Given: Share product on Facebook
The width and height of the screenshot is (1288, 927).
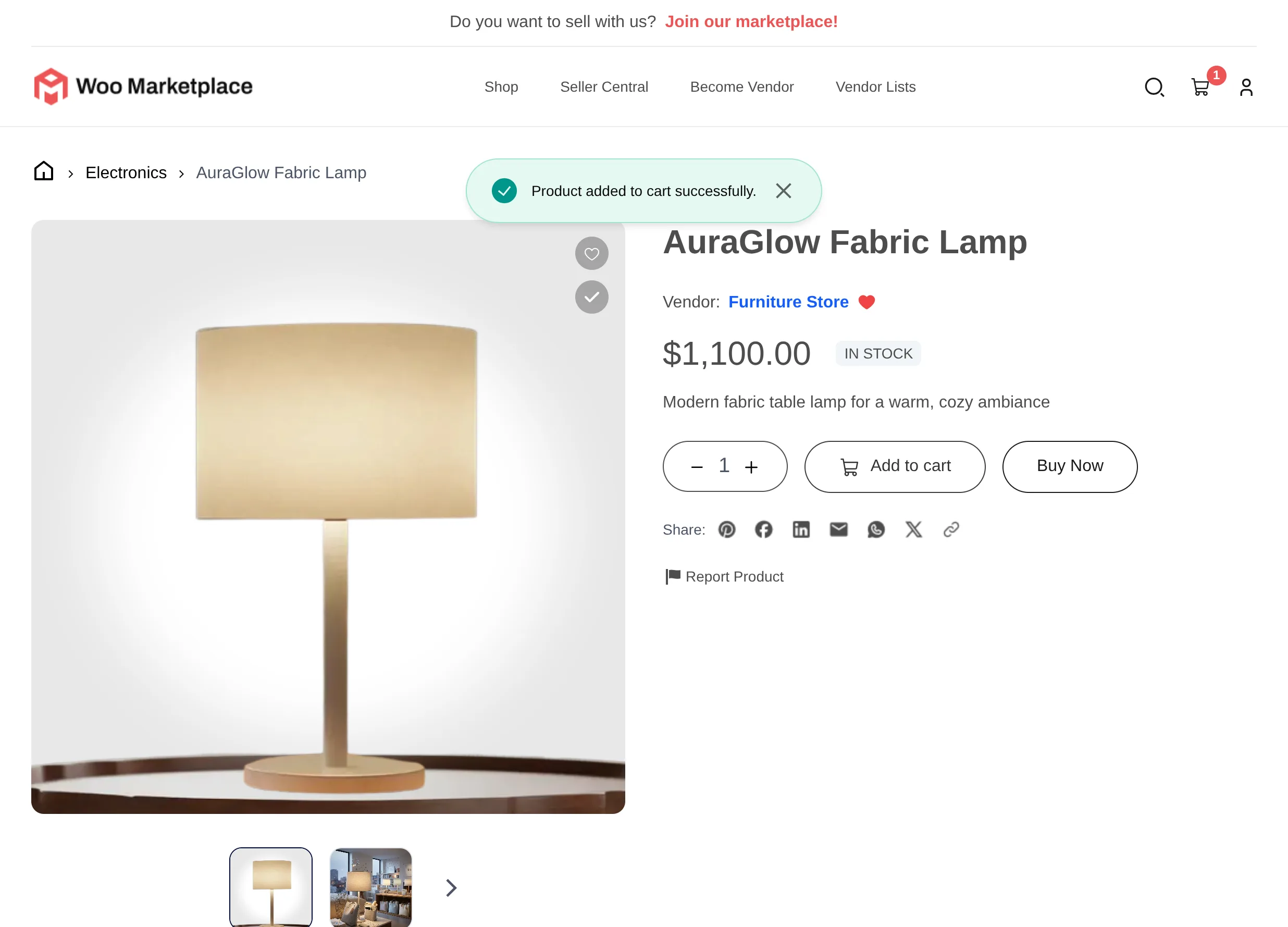Looking at the screenshot, I should pyautogui.click(x=764, y=529).
